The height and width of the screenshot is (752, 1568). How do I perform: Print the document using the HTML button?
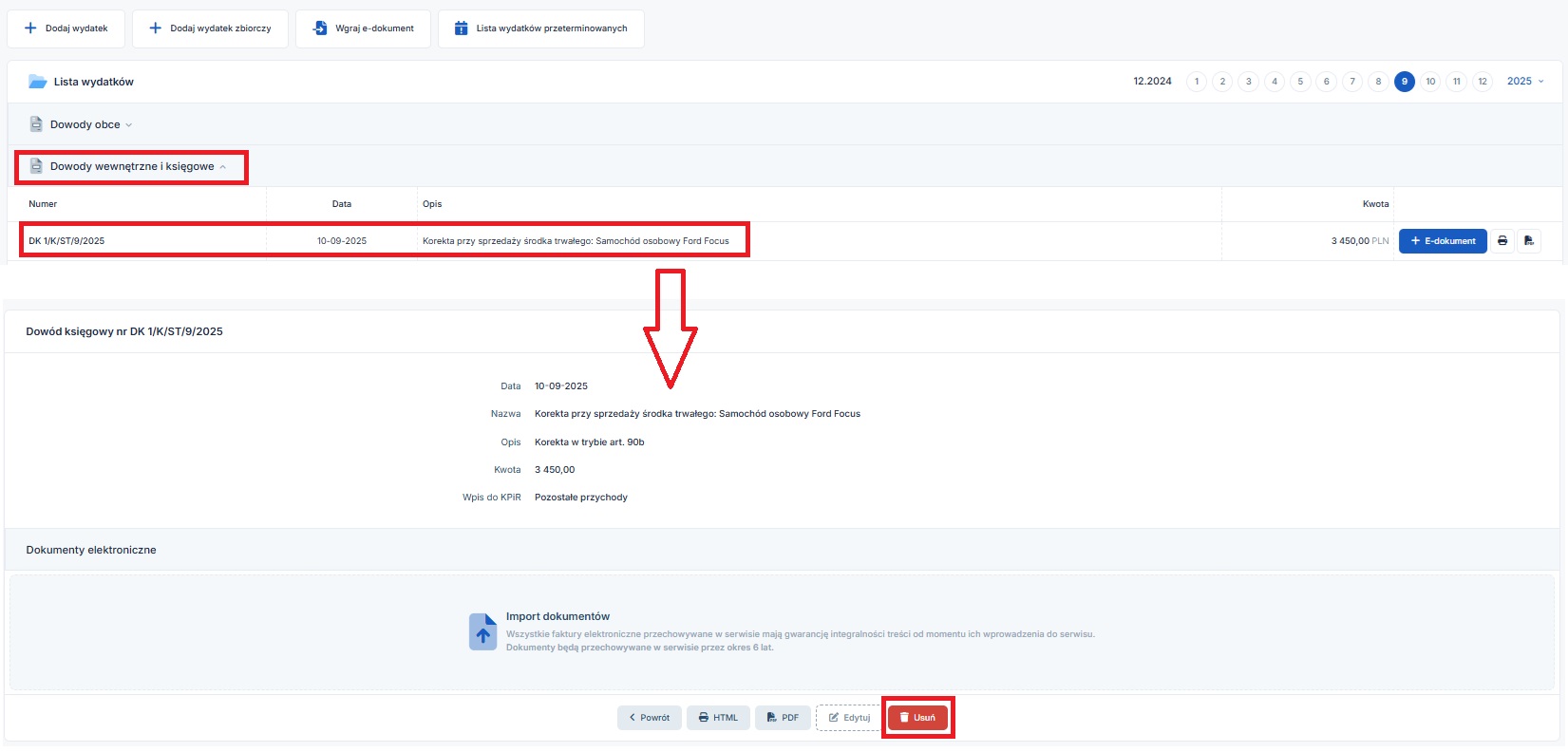click(718, 718)
